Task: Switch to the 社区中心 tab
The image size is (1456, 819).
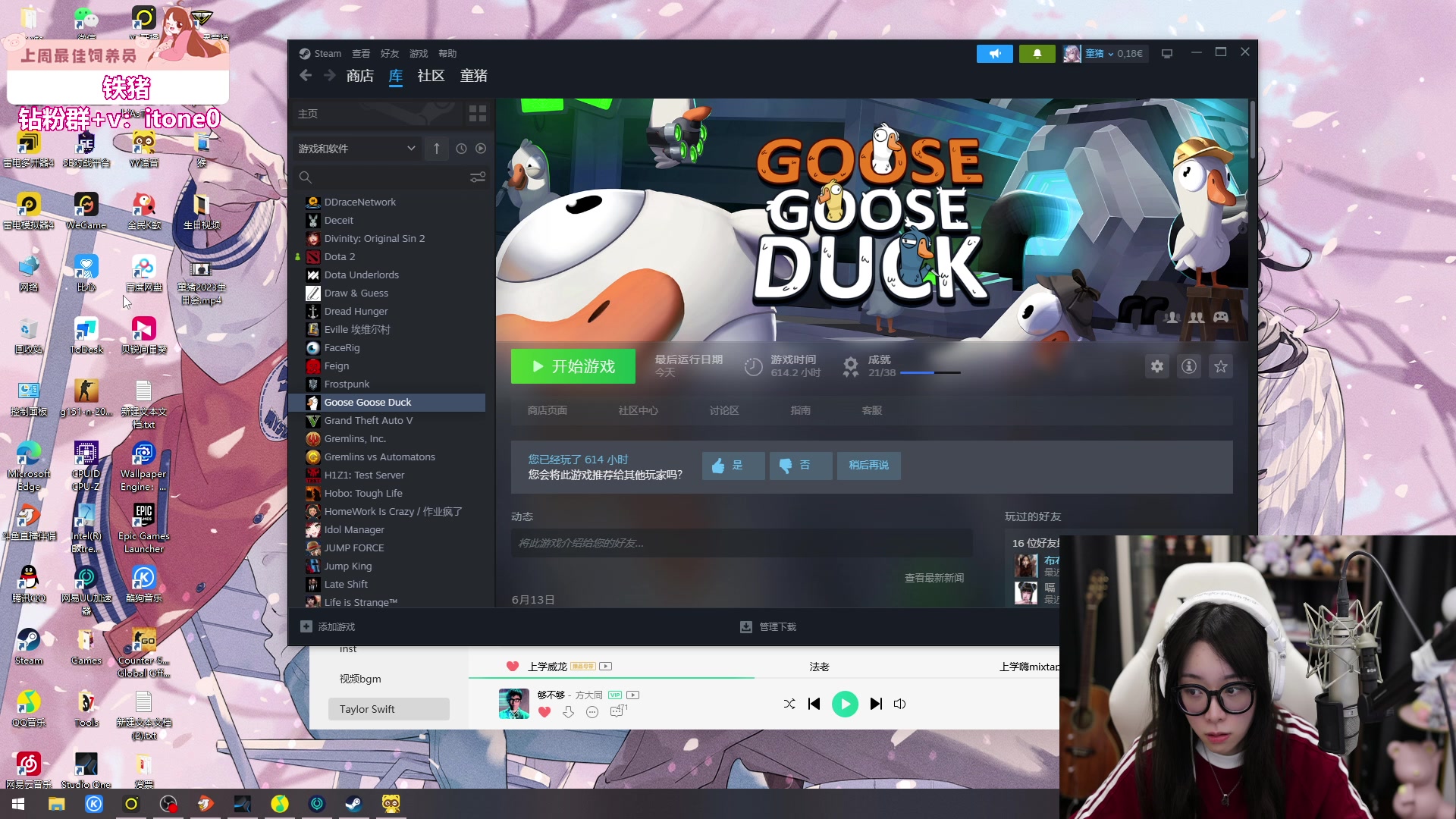Action: click(x=638, y=411)
